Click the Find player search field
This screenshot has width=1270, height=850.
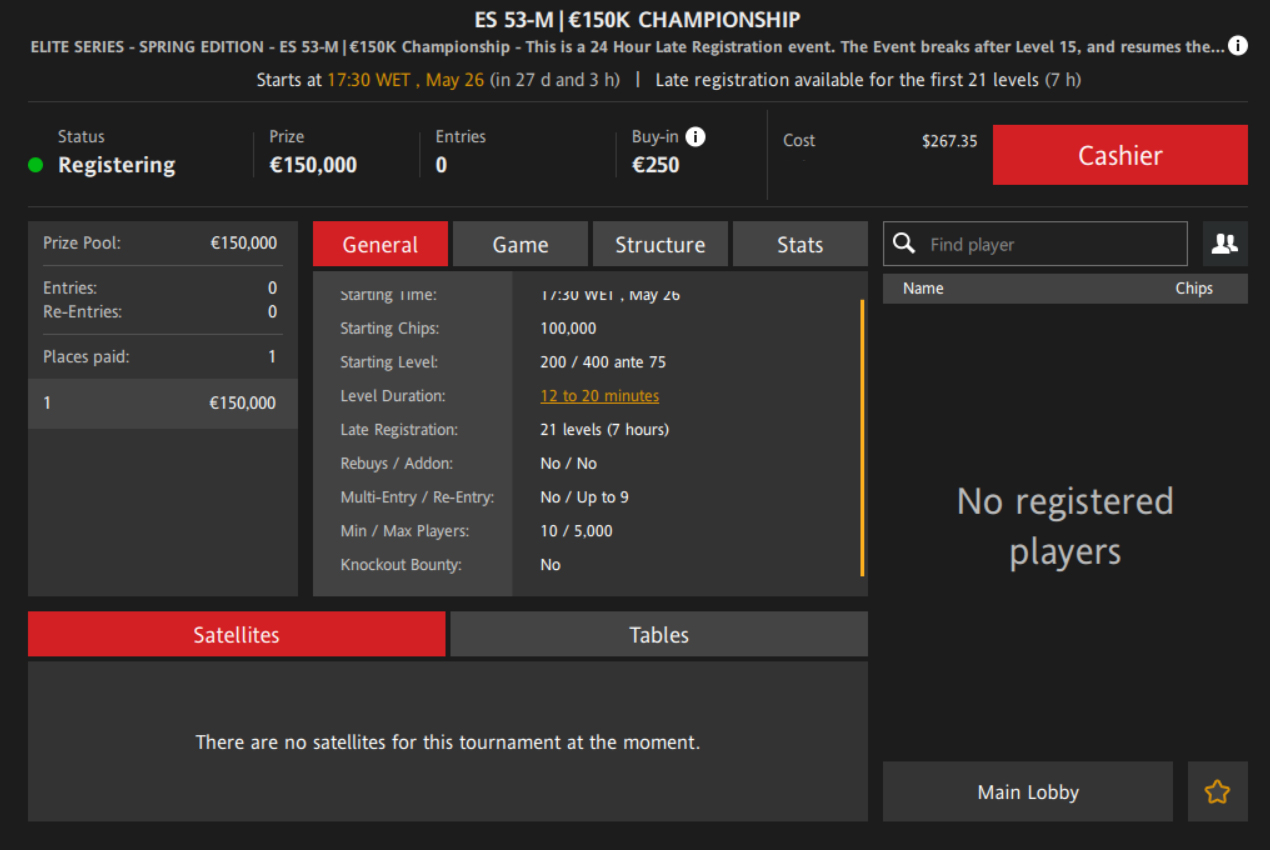pos(1035,244)
